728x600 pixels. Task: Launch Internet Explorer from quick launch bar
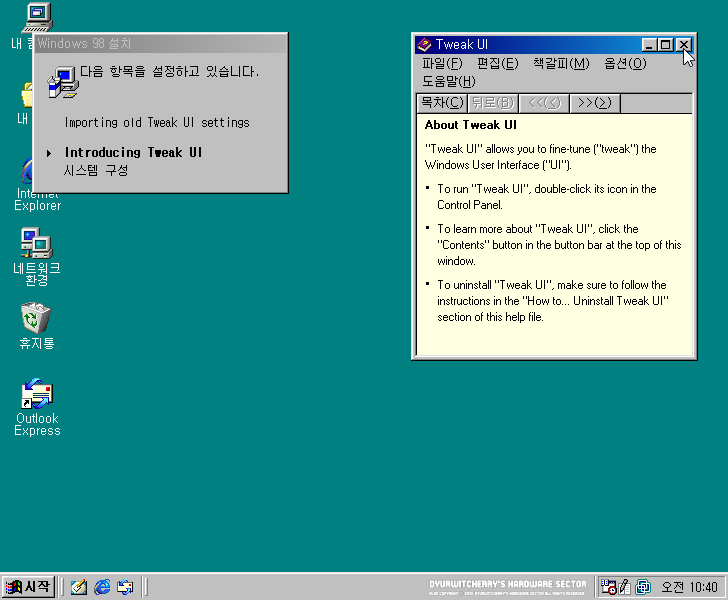point(102,587)
